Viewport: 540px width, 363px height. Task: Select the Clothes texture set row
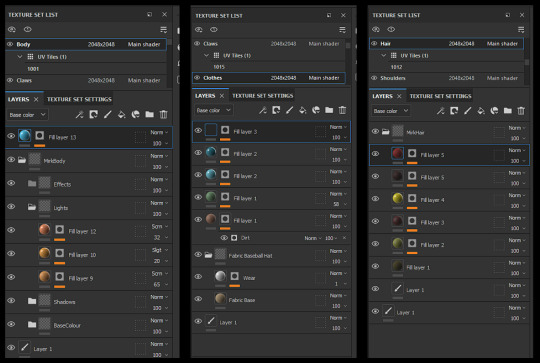pyautogui.click(x=269, y=78)
